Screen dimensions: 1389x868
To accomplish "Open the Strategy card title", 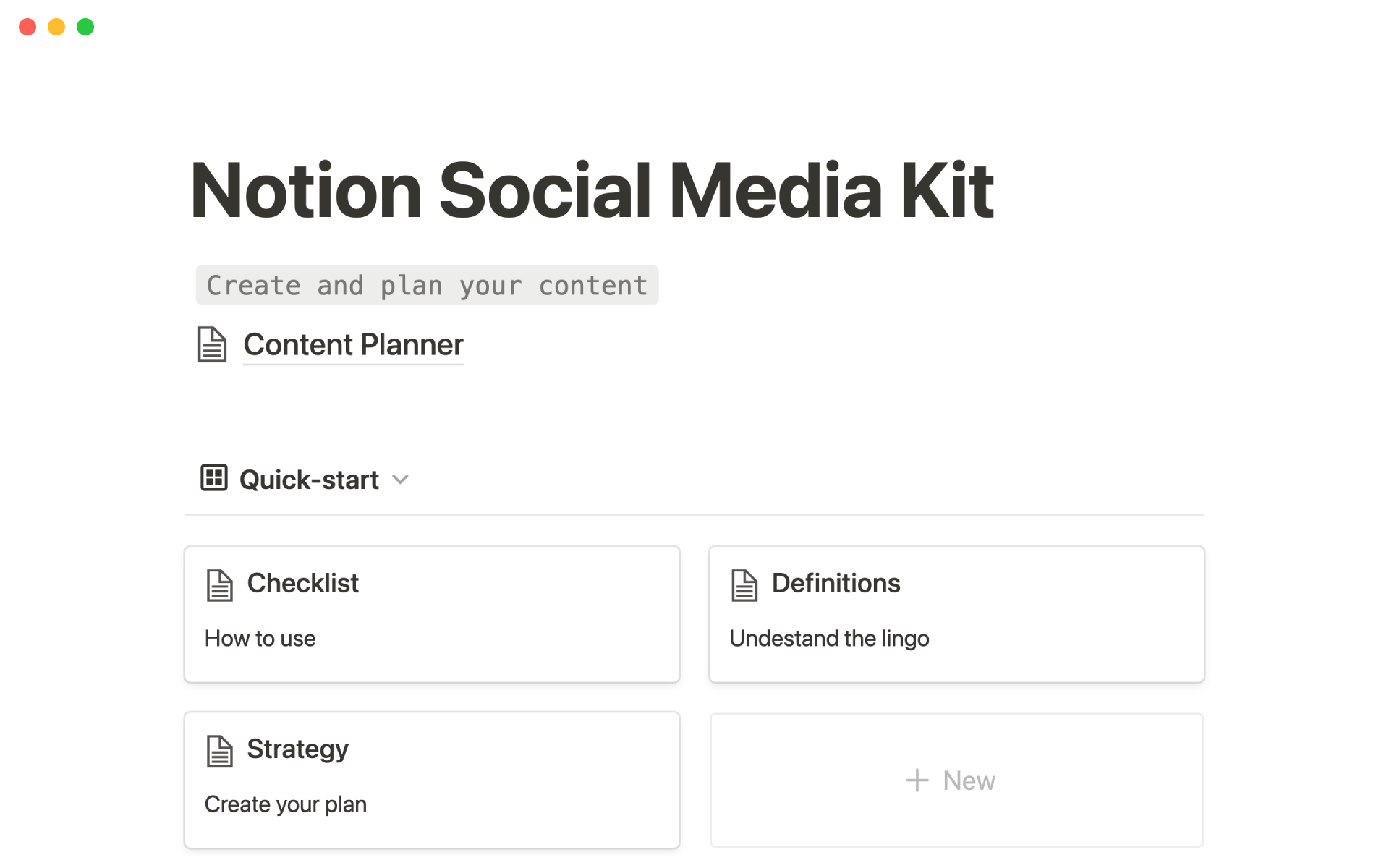I will tap(297, 749).
